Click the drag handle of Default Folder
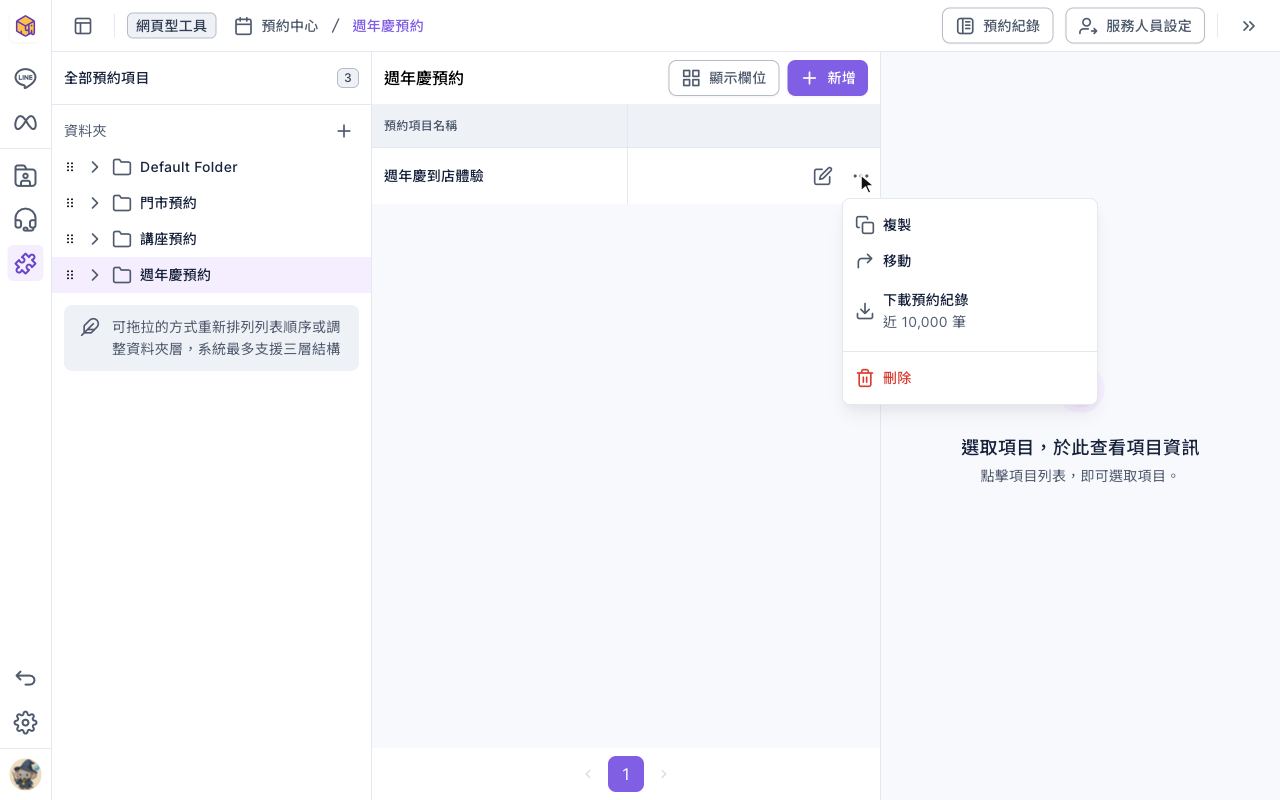 click(x=70, y=167)
